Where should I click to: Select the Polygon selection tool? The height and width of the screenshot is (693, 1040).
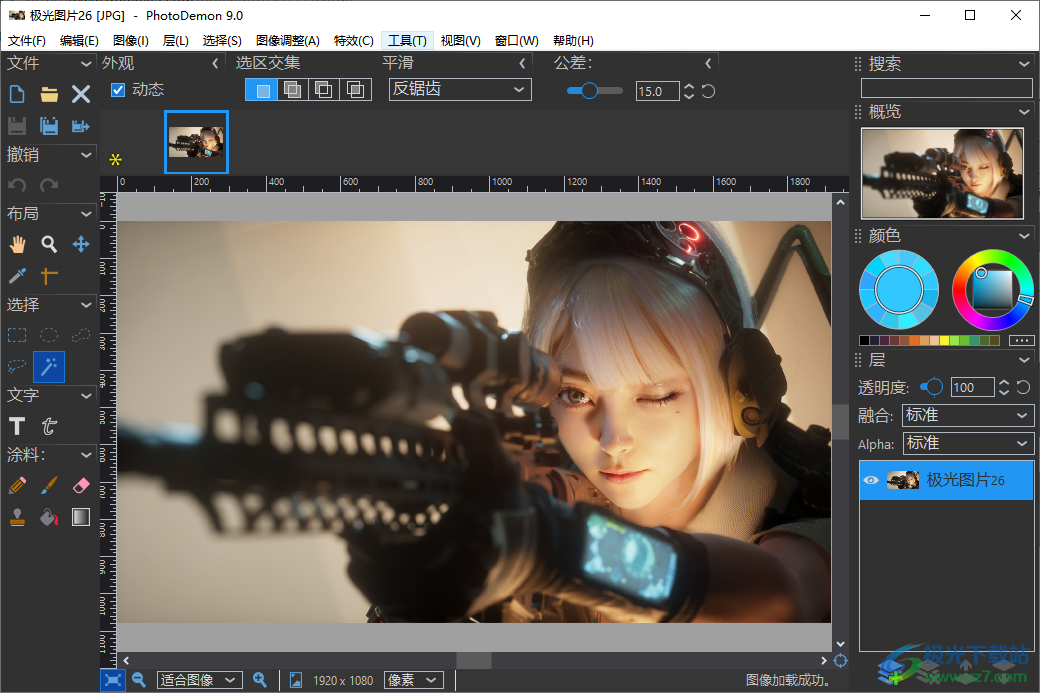pyautogui.click(x=81, y=336)
